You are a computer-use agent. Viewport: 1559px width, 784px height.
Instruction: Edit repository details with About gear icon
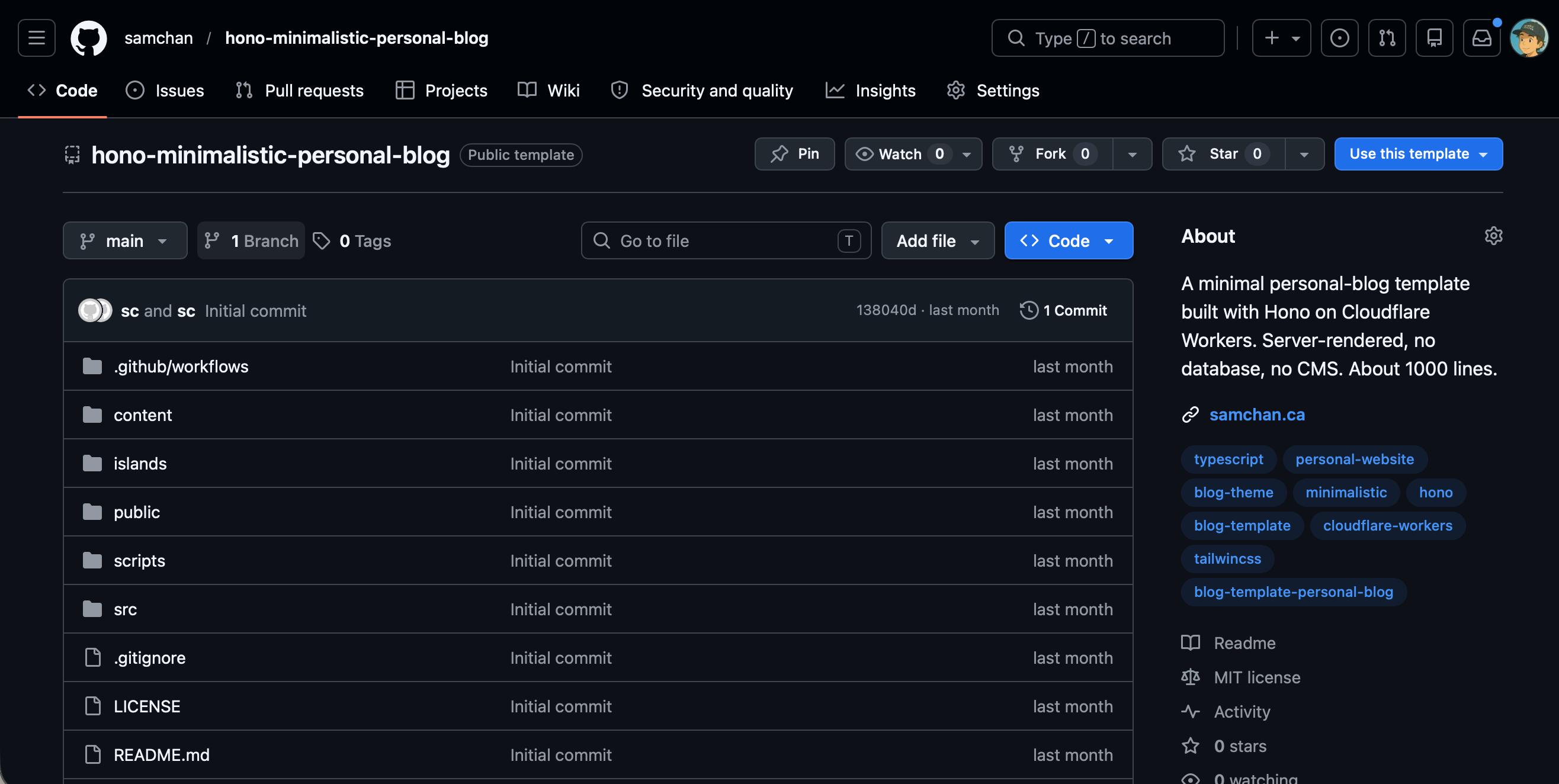point(1493,236)
